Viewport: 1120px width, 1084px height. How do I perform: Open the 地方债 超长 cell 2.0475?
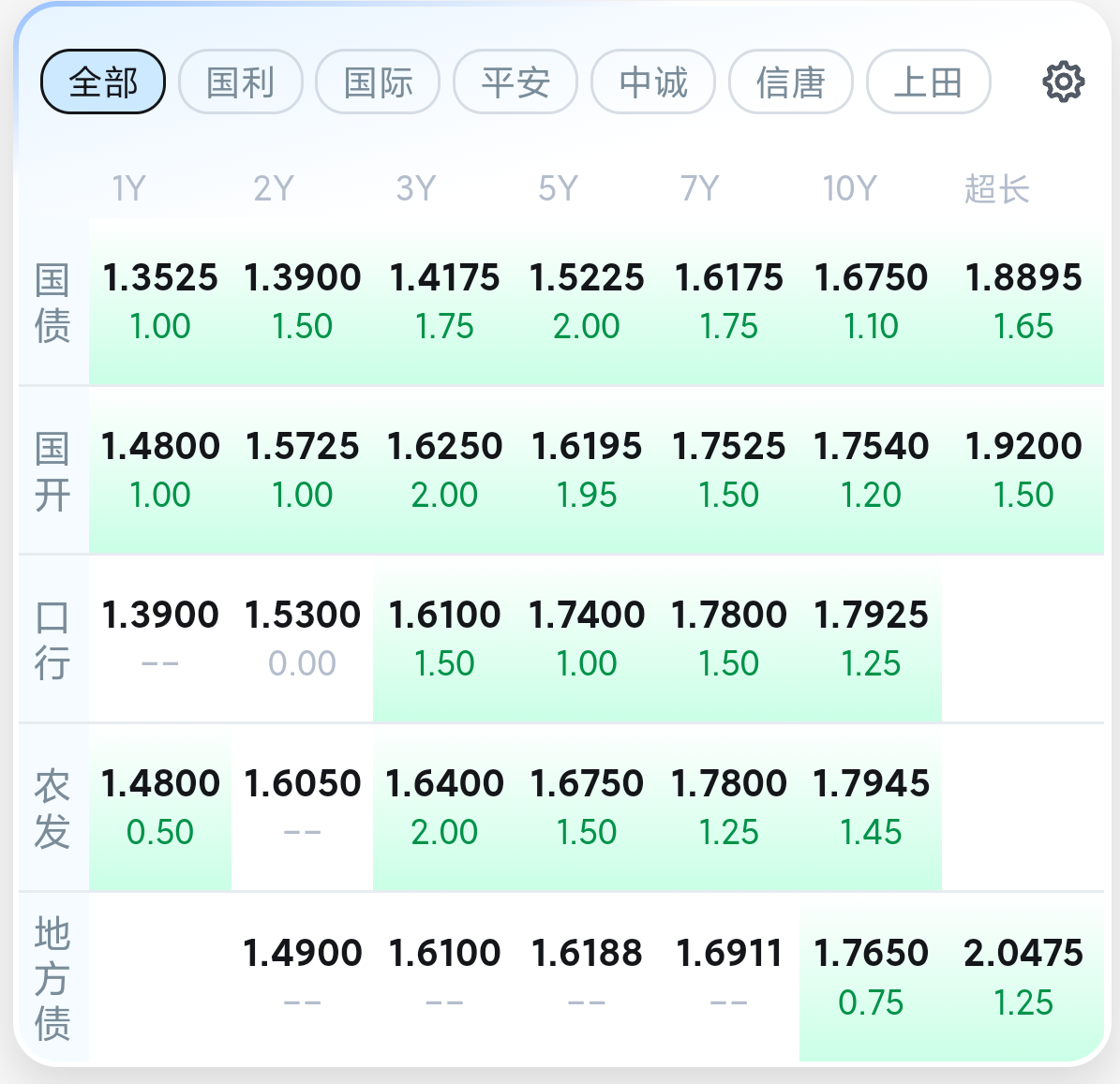pos(1023,977)
